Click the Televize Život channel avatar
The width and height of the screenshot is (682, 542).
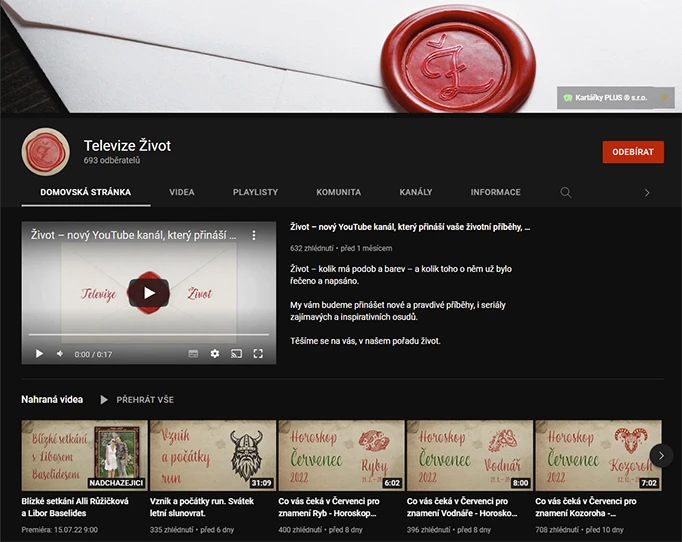[46, 152]
